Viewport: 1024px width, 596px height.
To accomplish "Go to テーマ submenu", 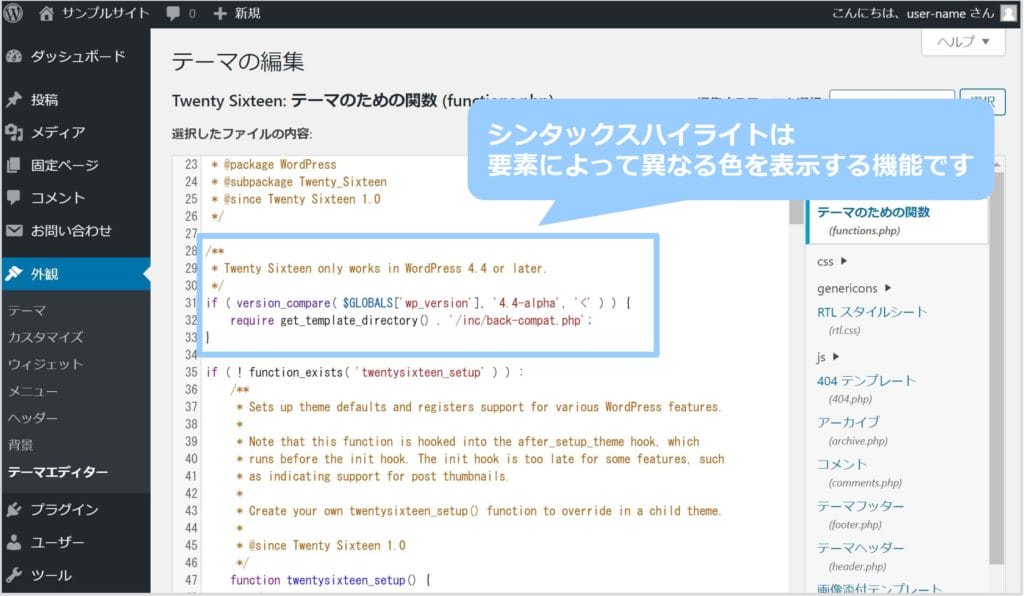I will coord(27,311).
